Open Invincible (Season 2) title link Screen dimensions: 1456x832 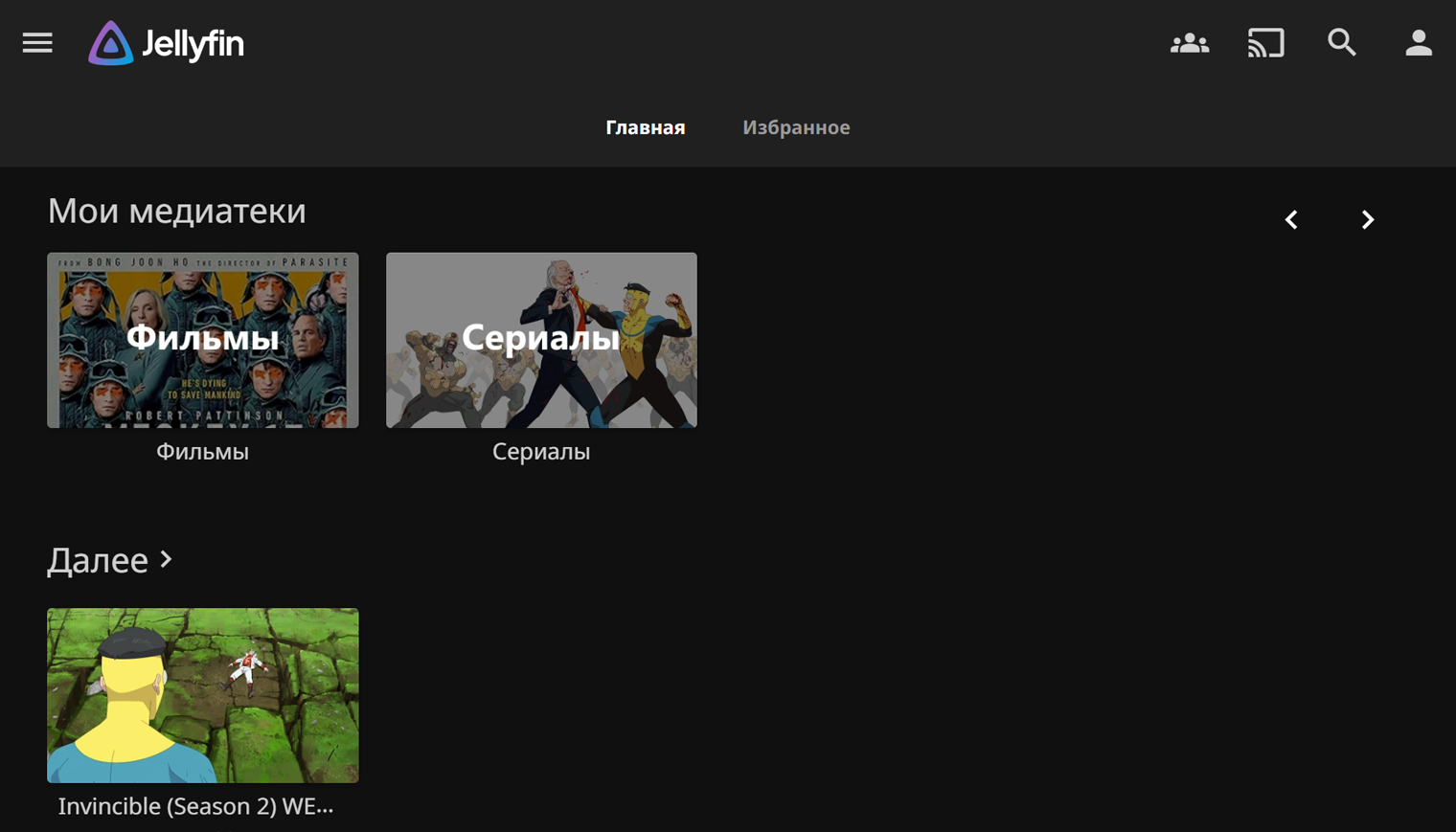coord(196,806)
